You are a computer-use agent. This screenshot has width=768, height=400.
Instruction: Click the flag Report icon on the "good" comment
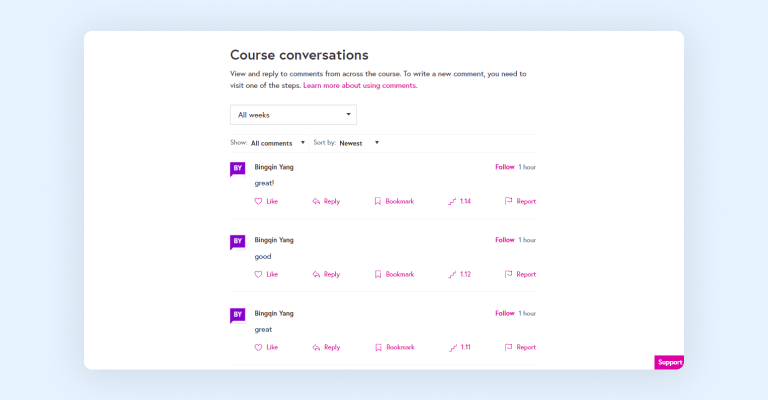pyautogui.click(x=509, y=274)
